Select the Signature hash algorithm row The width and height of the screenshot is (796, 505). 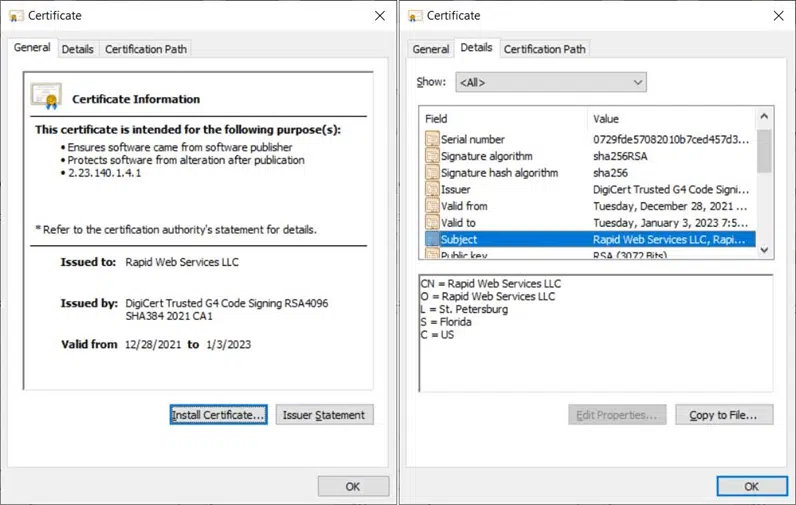(x=590, y=173)
